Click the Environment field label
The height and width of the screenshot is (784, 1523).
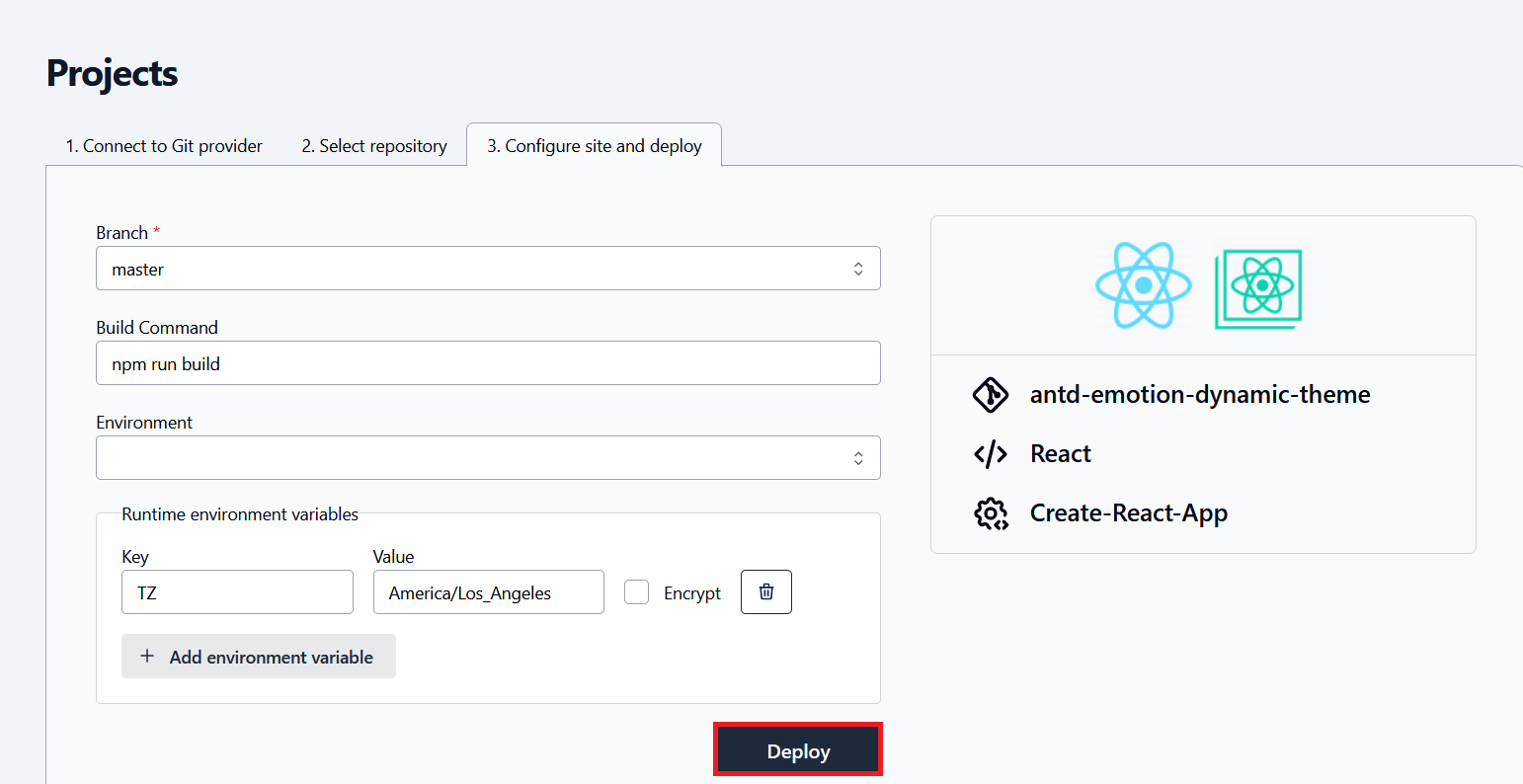144,423
